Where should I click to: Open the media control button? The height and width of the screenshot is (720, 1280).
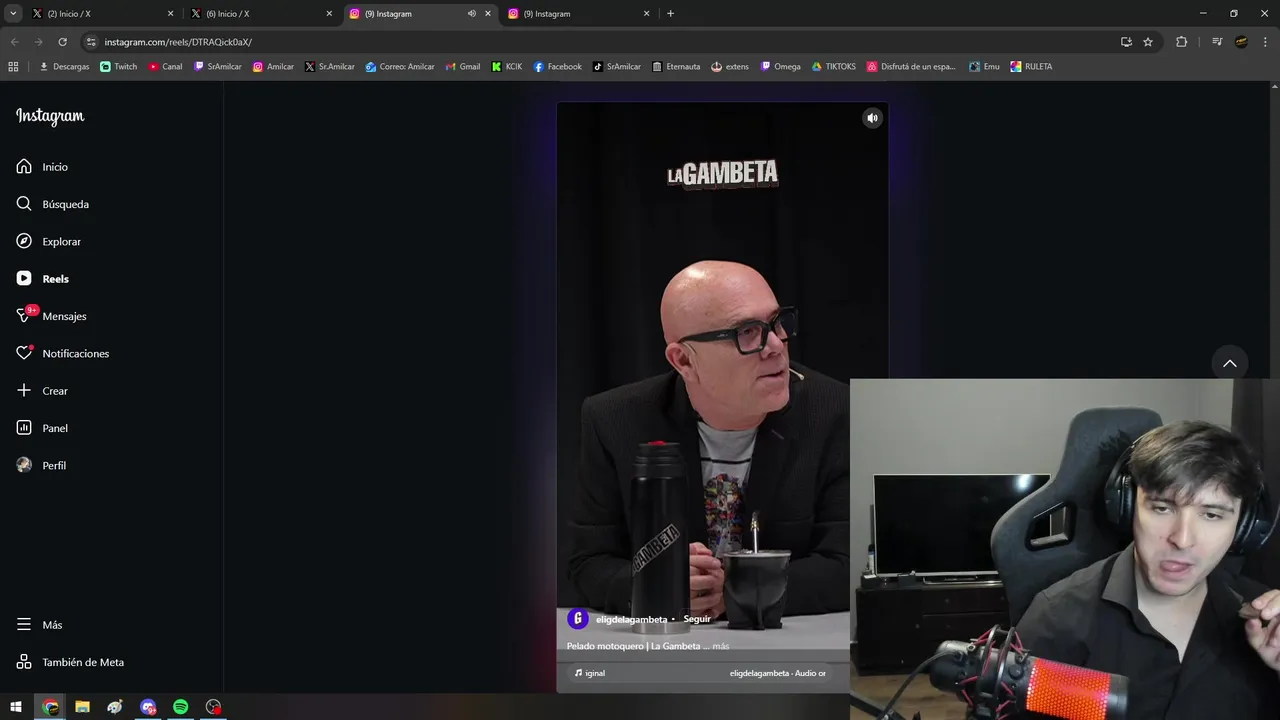1217,42
